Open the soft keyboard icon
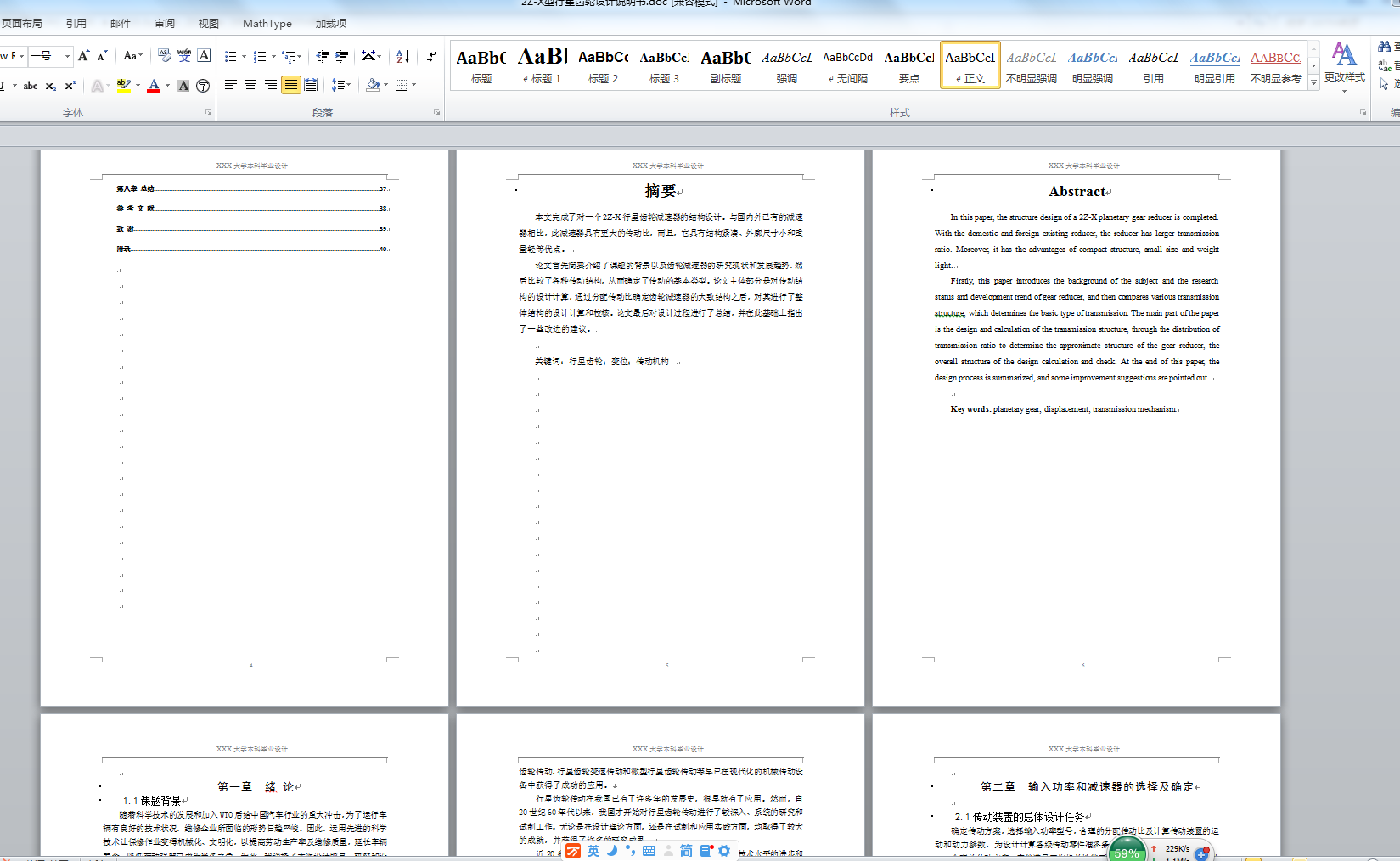 tap(649, 851)
